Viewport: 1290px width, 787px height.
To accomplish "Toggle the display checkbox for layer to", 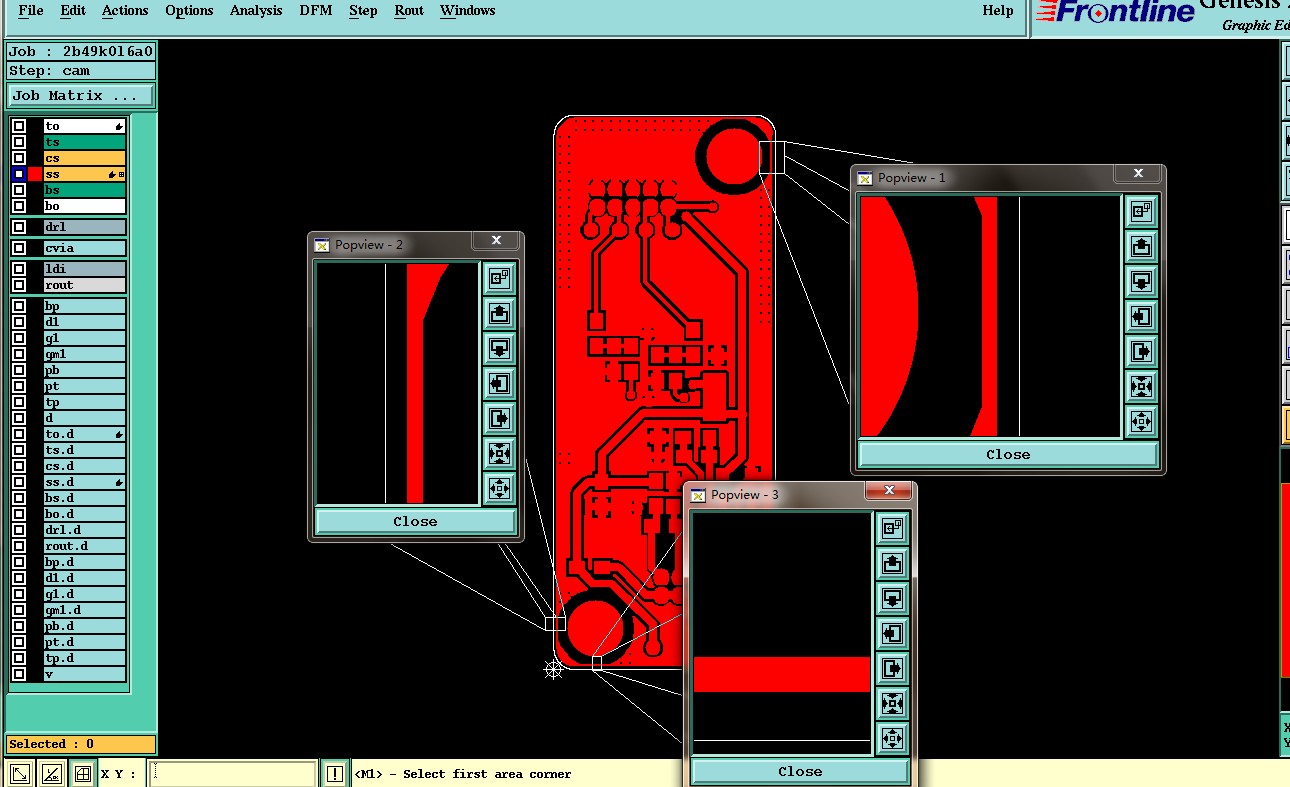I will [19, 126].
